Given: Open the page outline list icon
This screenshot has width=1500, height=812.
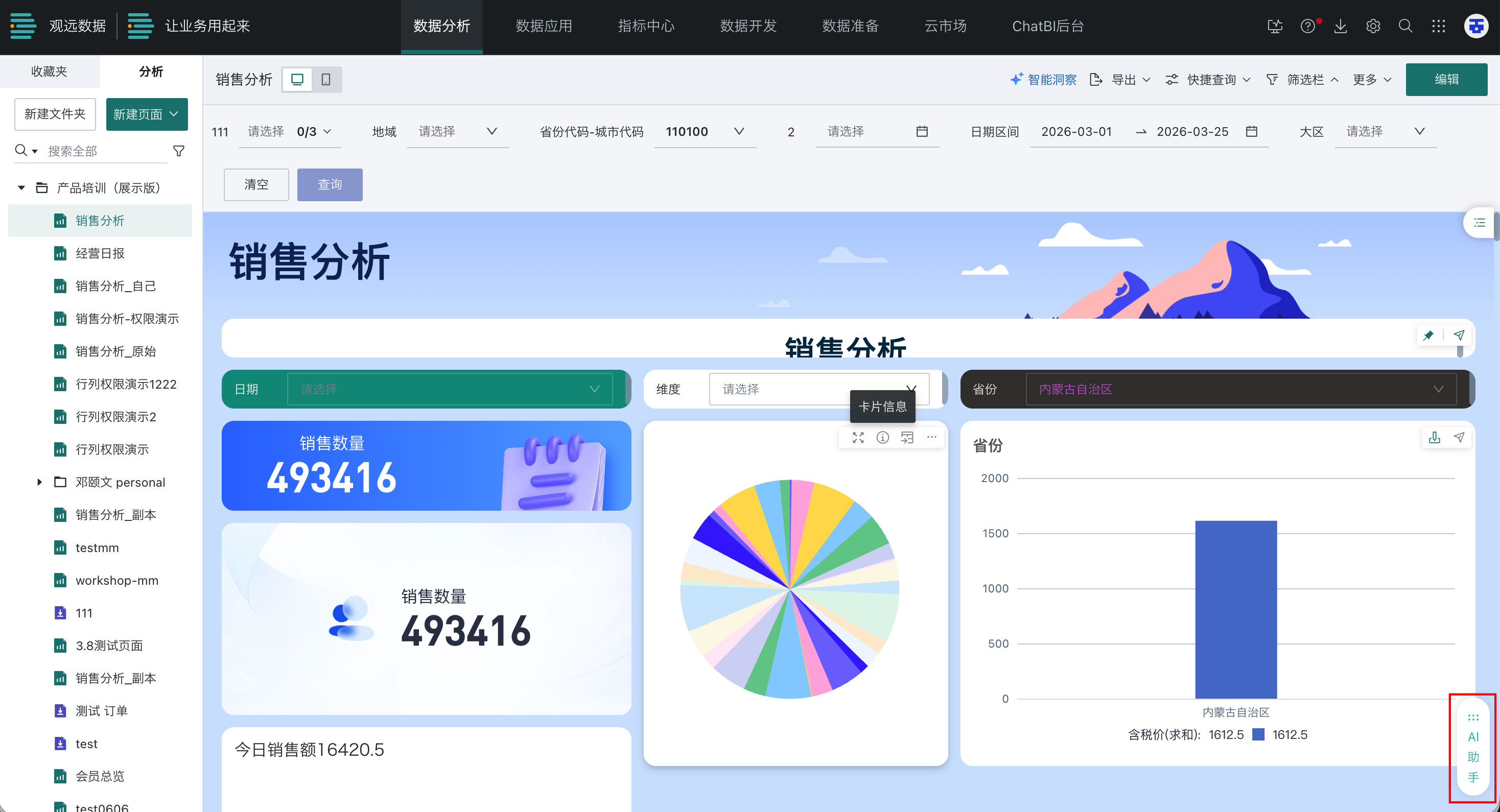Looking at the screenshot, I should click(x=1479, y=222).
